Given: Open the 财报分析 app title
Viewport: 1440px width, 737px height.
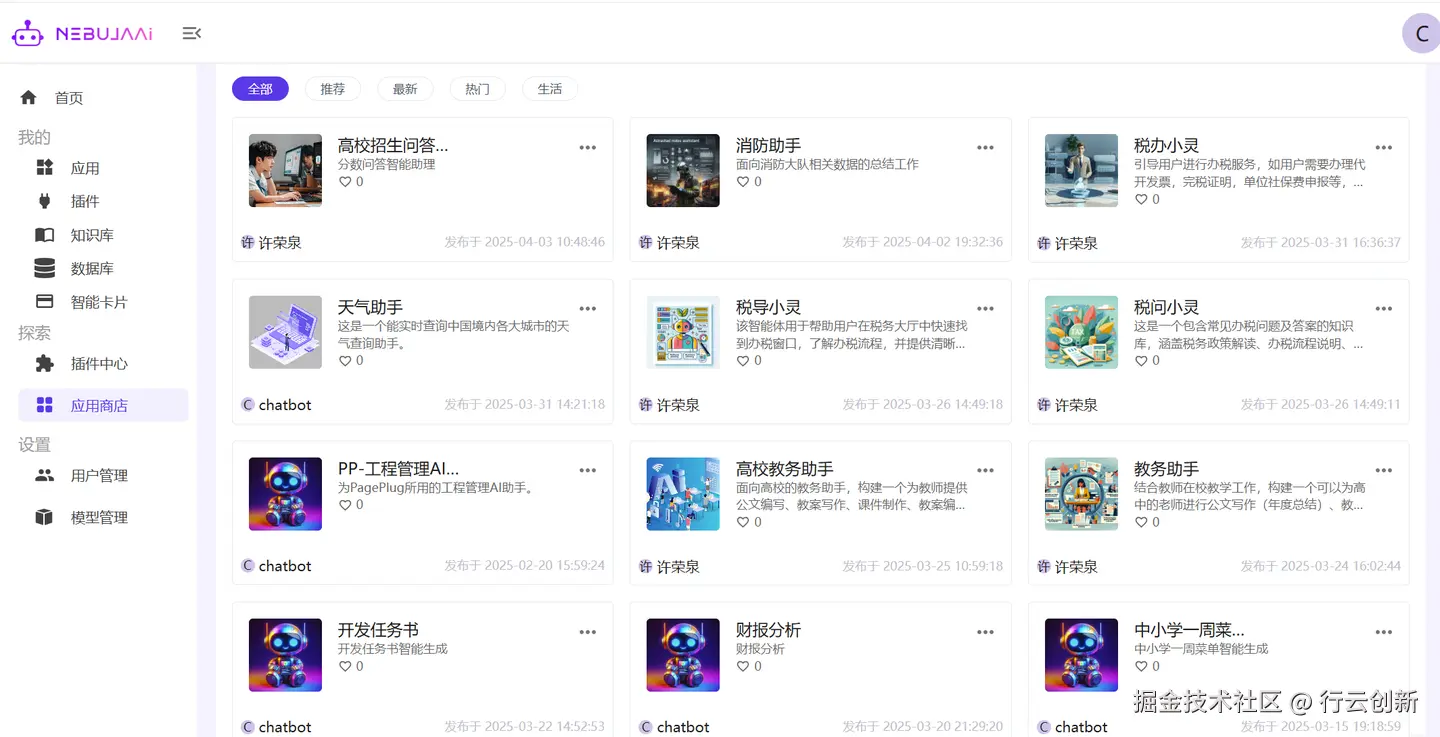Looking at the screenshot, I should 768,630.
